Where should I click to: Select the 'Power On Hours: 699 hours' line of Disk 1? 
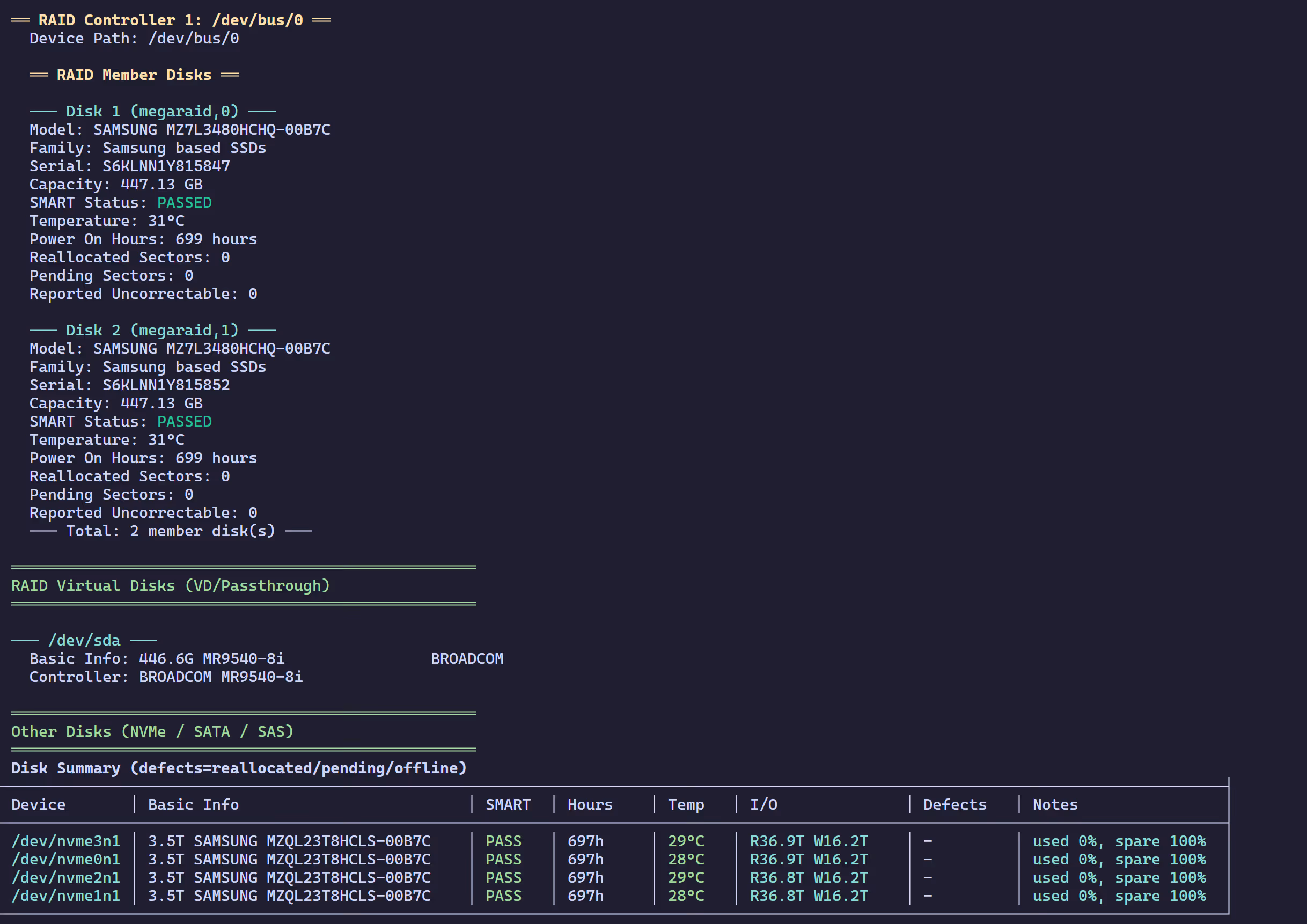point(143,239)
